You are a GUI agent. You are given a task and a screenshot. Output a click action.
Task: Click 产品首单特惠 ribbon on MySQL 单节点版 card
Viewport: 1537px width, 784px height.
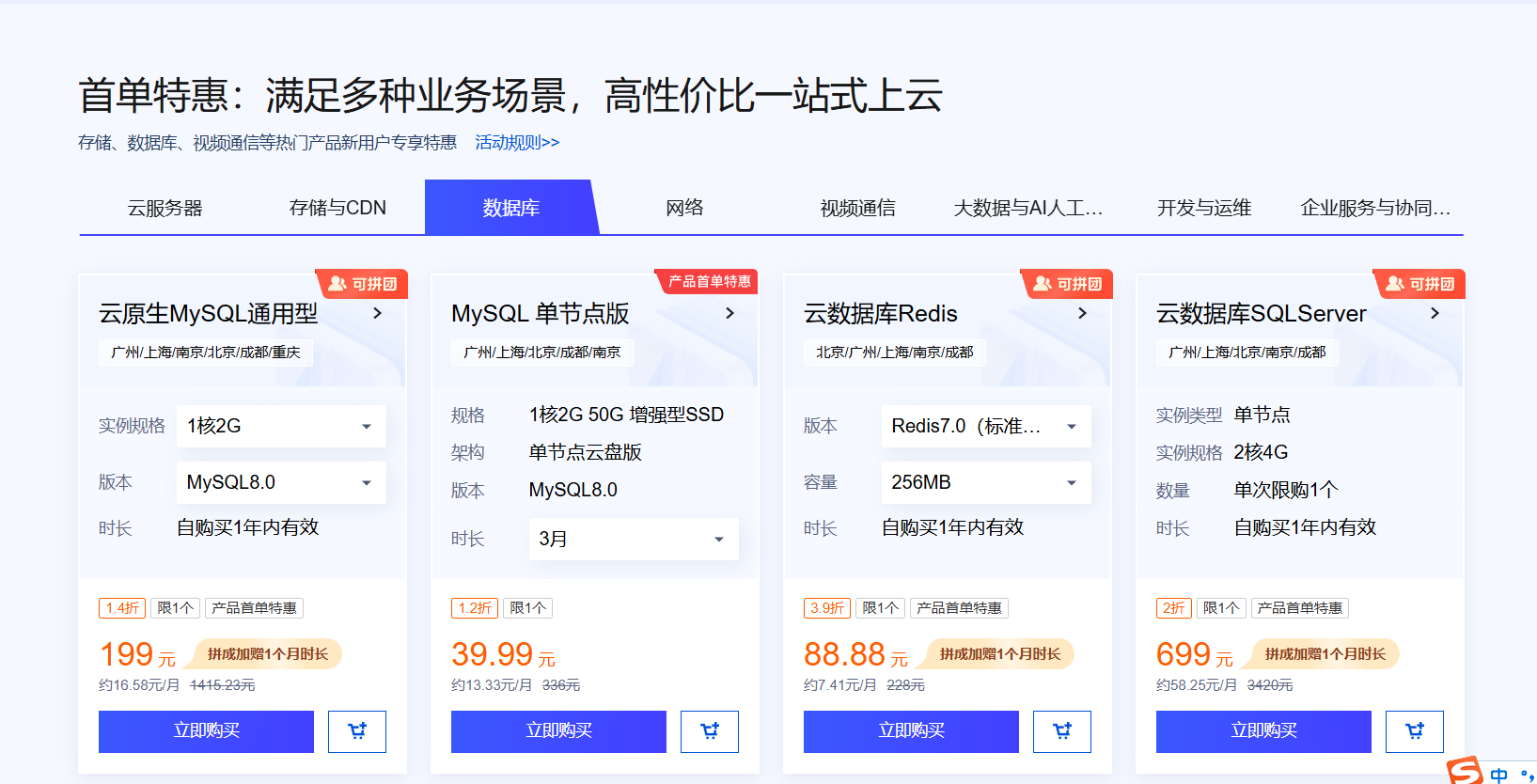click(x=708, y=281)
